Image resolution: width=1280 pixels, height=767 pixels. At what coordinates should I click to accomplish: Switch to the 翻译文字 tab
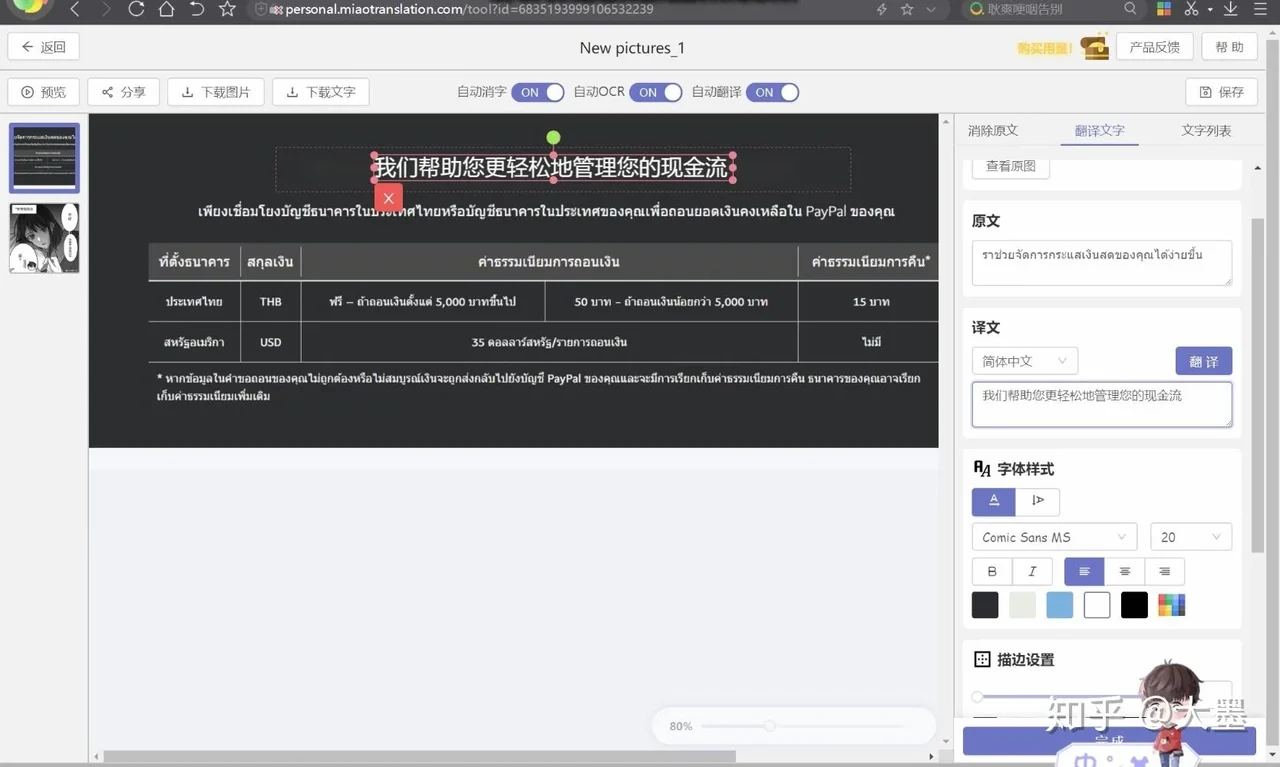pos(1100,131)
